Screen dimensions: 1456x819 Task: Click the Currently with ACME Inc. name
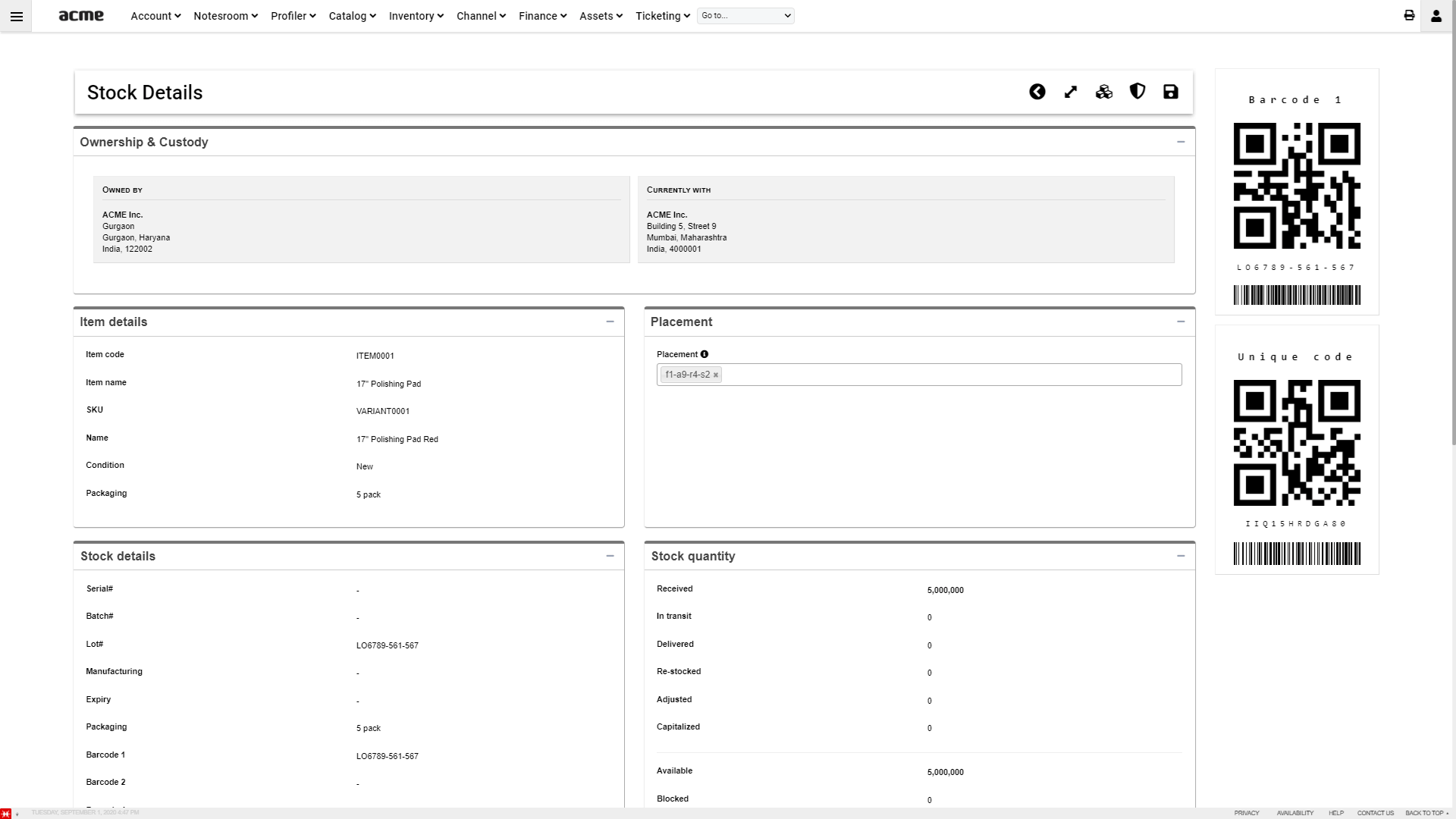(x=667, y=215)
